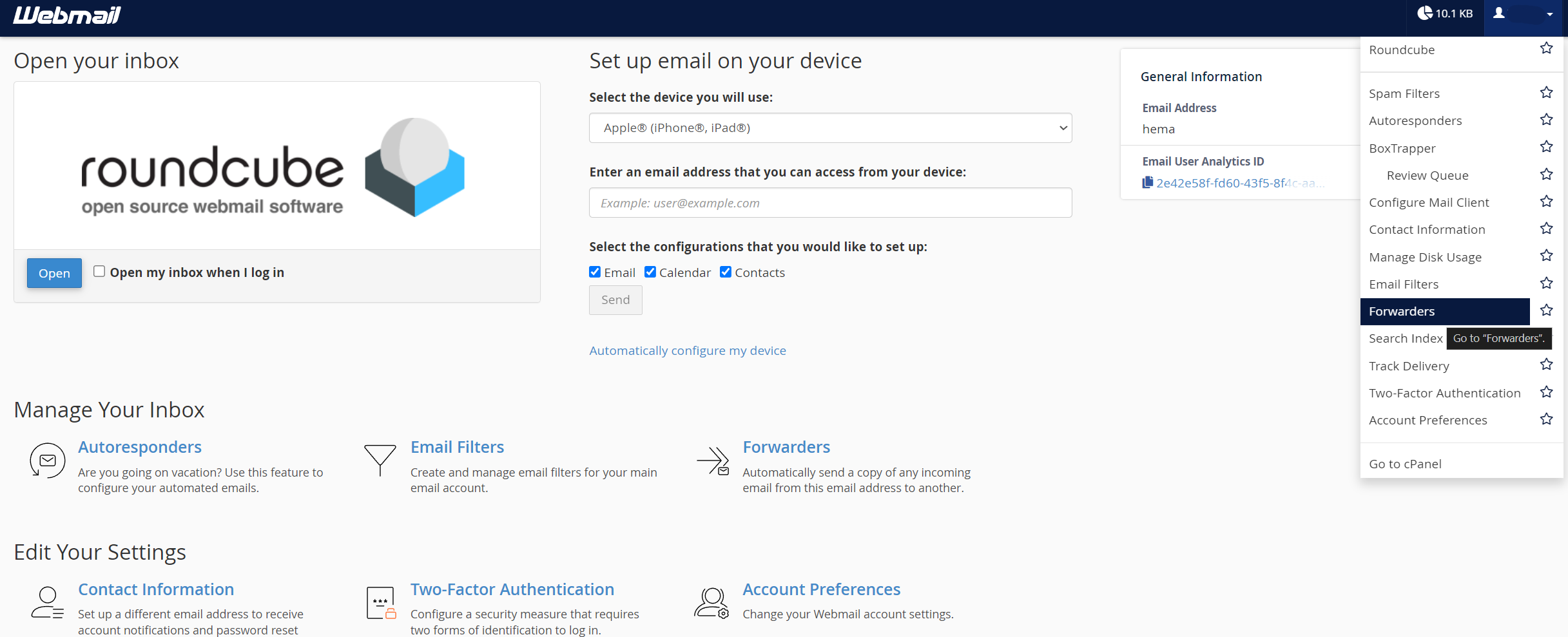Viewport: 1568px width, 637px height.
Task: Click the roundcube logo image
Action: 273,167
